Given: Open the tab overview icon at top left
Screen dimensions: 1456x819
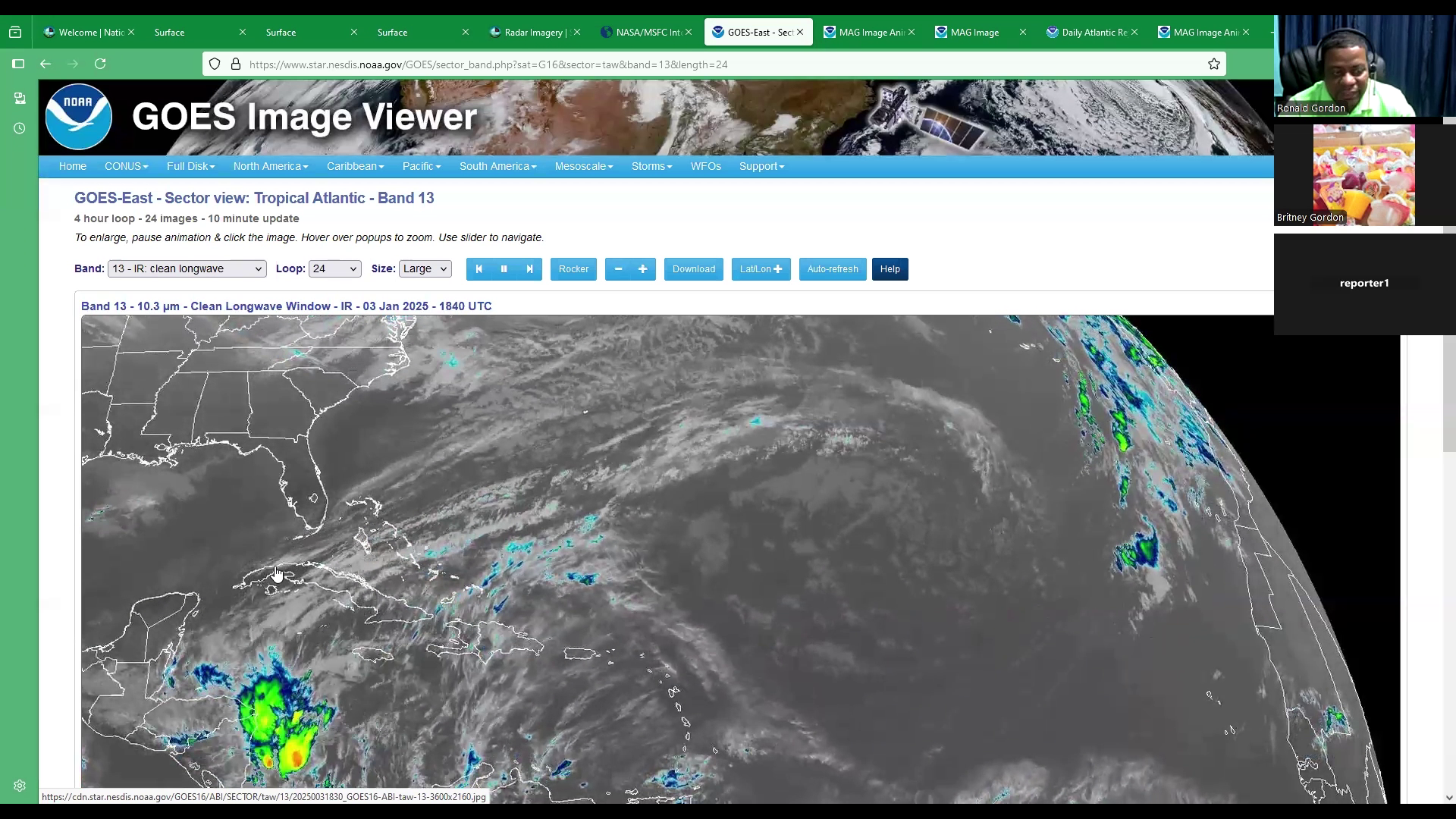Looking at the screenshot, I should pyautogui.click(x=15, y=33).
